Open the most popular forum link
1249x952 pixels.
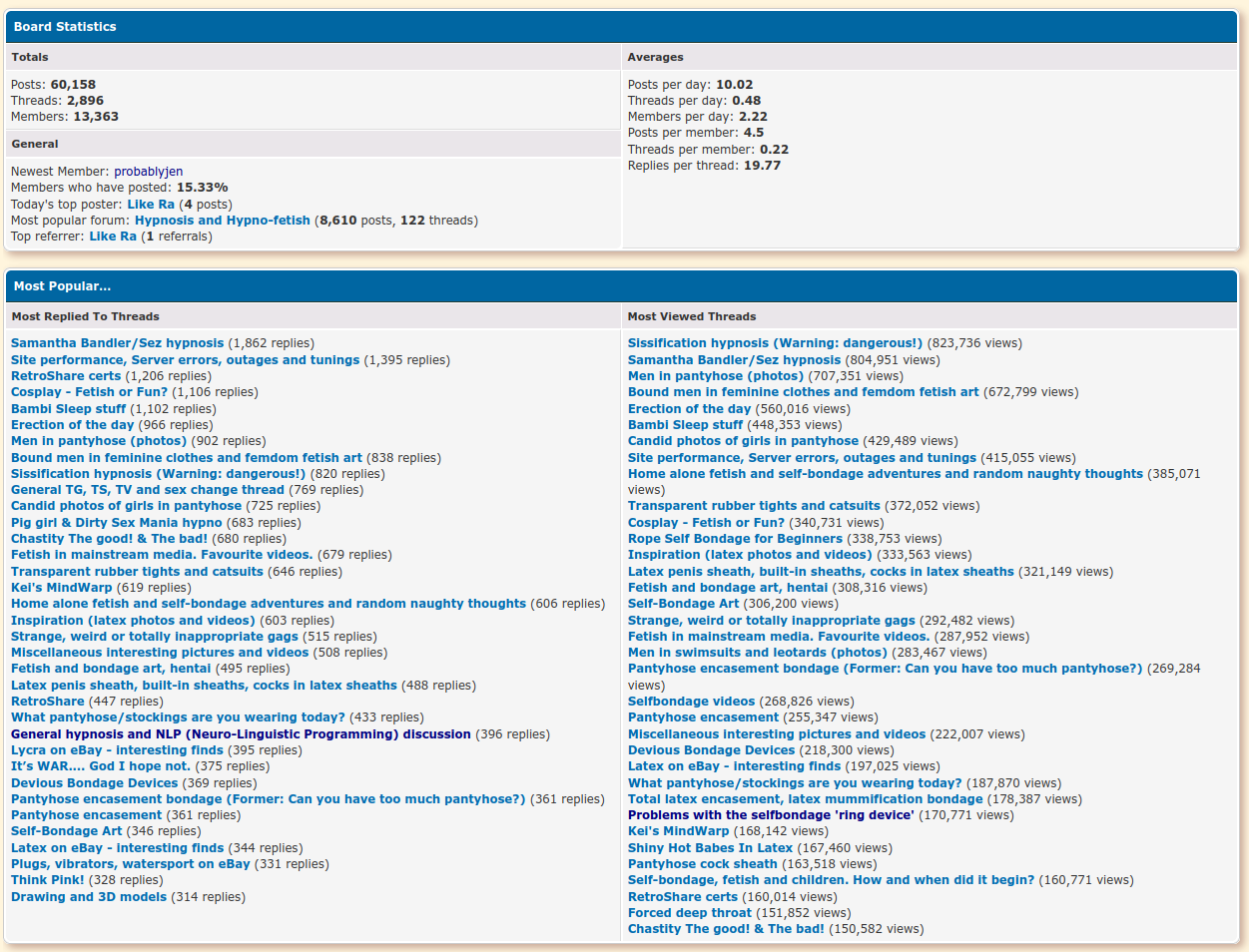tap(222, 221)
